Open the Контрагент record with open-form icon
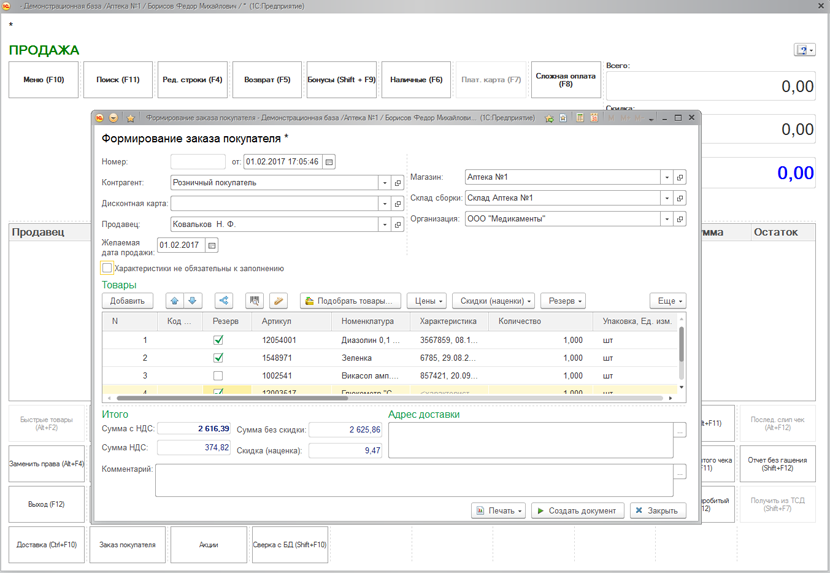Image resolution: width=830 pixels, height=573 pixels. point(398,183)
